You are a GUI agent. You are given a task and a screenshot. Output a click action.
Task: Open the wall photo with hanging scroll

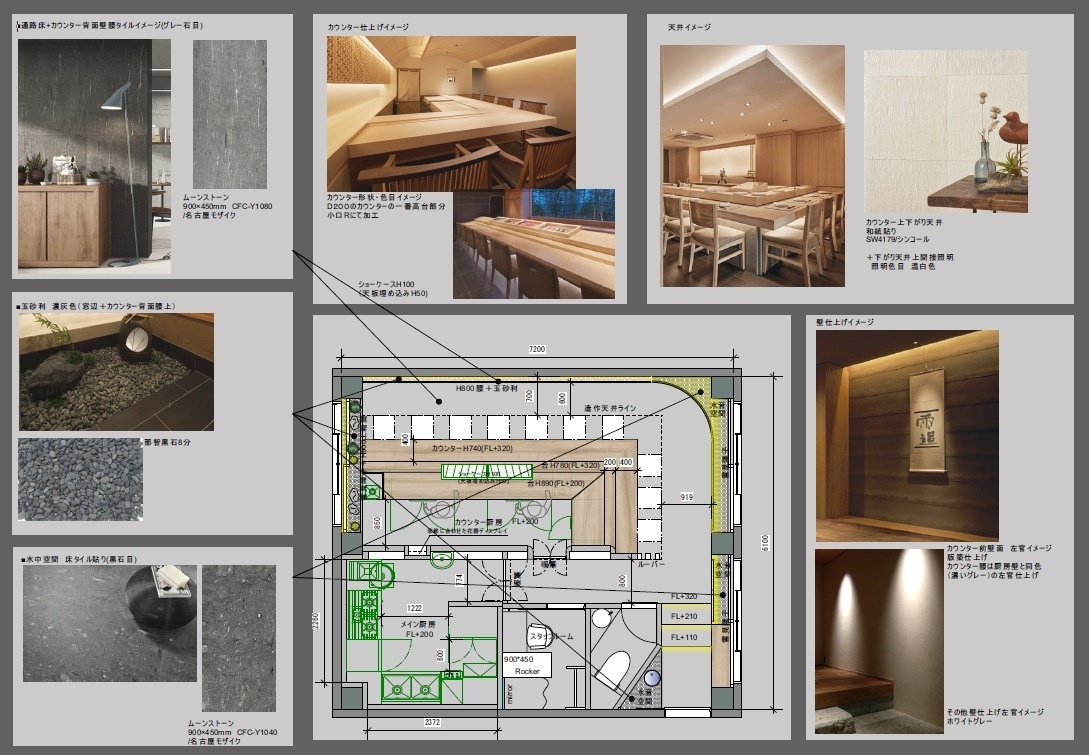click(x=907, y=435)
